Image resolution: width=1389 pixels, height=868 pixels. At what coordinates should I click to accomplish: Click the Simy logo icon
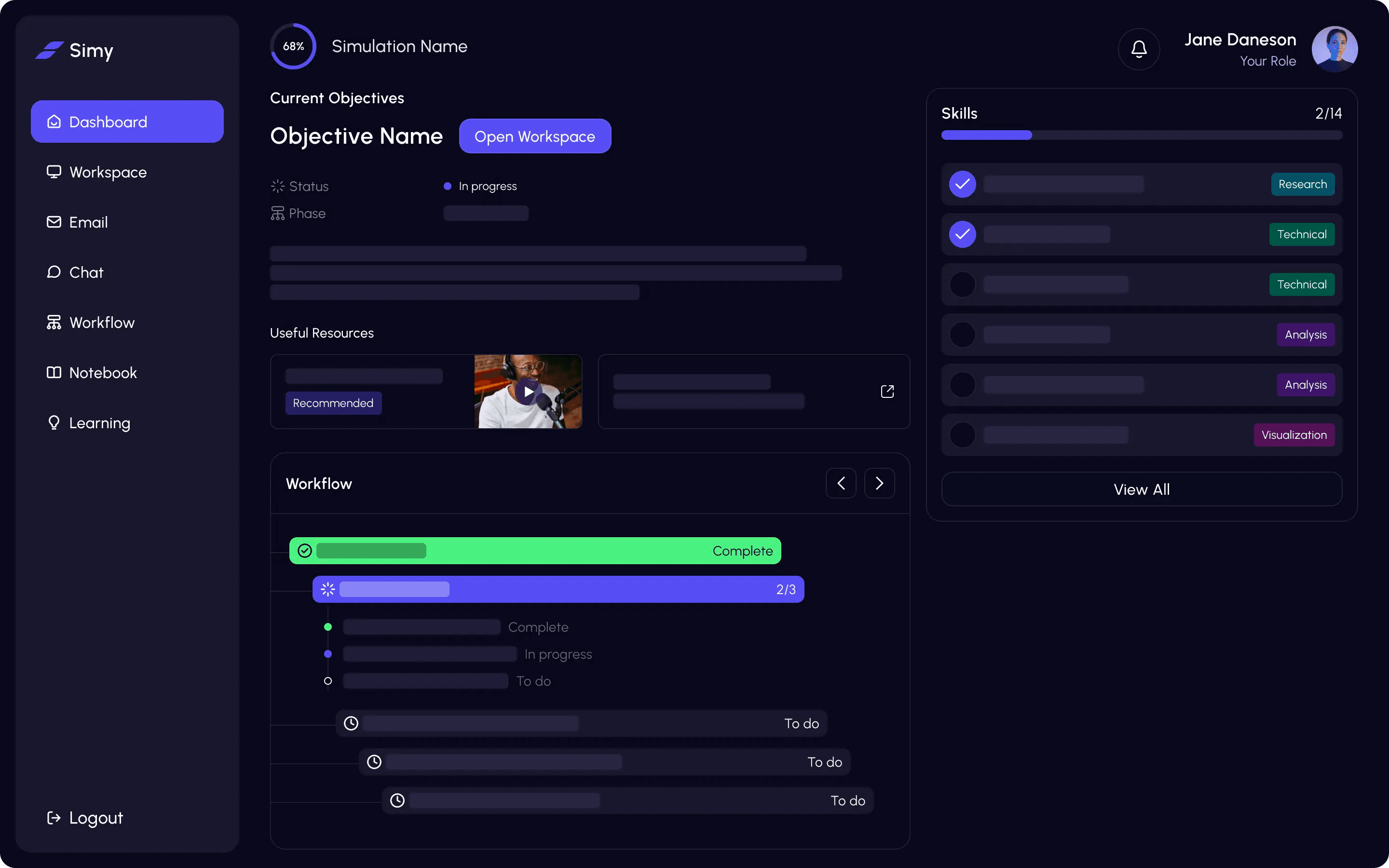(x=49, y=51)
